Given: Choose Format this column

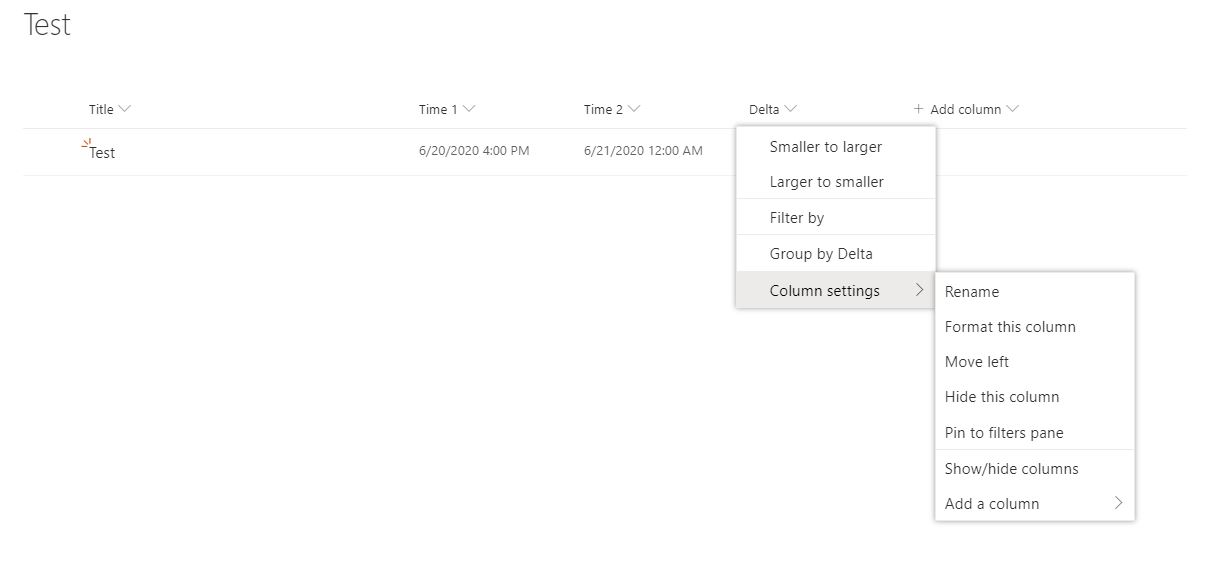Looking at the screenshot, I should click(x=1010, y=327).
